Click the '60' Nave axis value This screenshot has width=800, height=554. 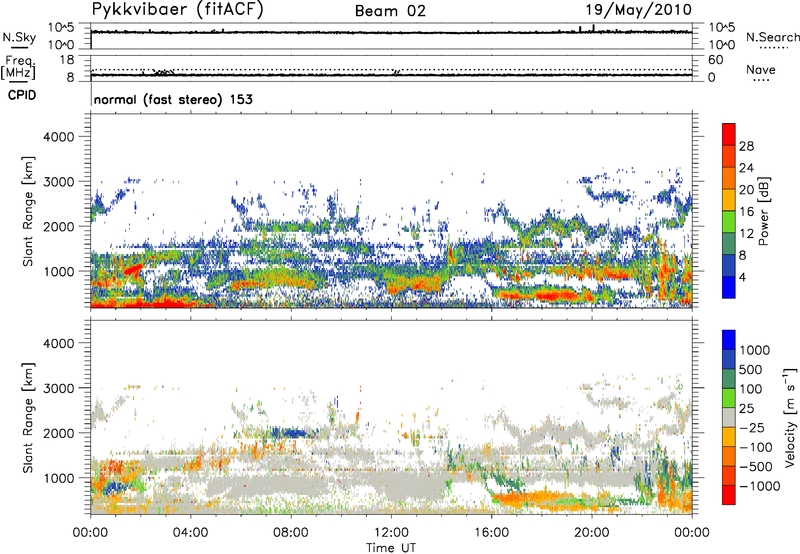(x=715, y=60)
